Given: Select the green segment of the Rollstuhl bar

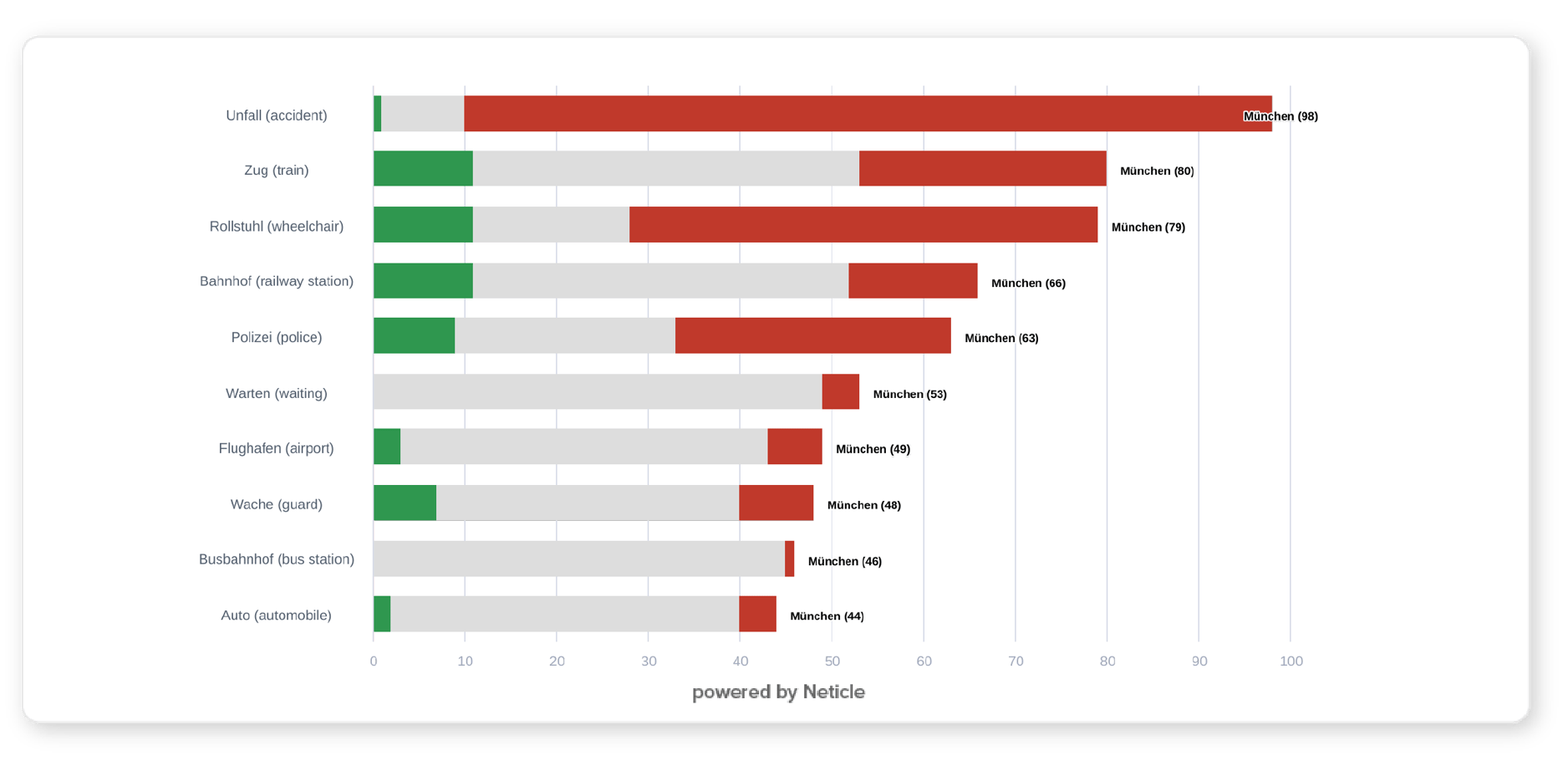Looking at the screenshot, I should 423,225.
